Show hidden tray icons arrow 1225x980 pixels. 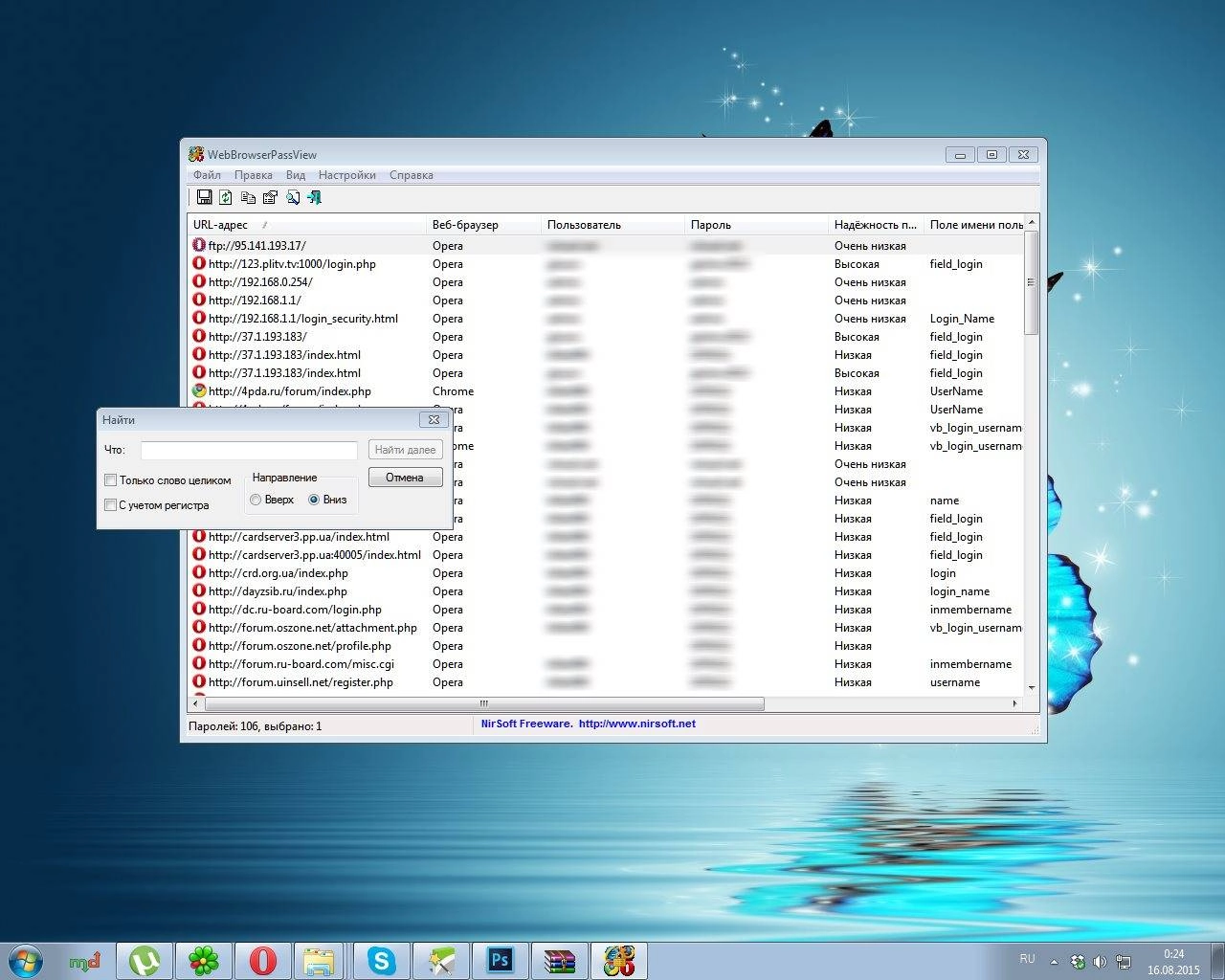pyautogui.click(x=1054, y=962)
